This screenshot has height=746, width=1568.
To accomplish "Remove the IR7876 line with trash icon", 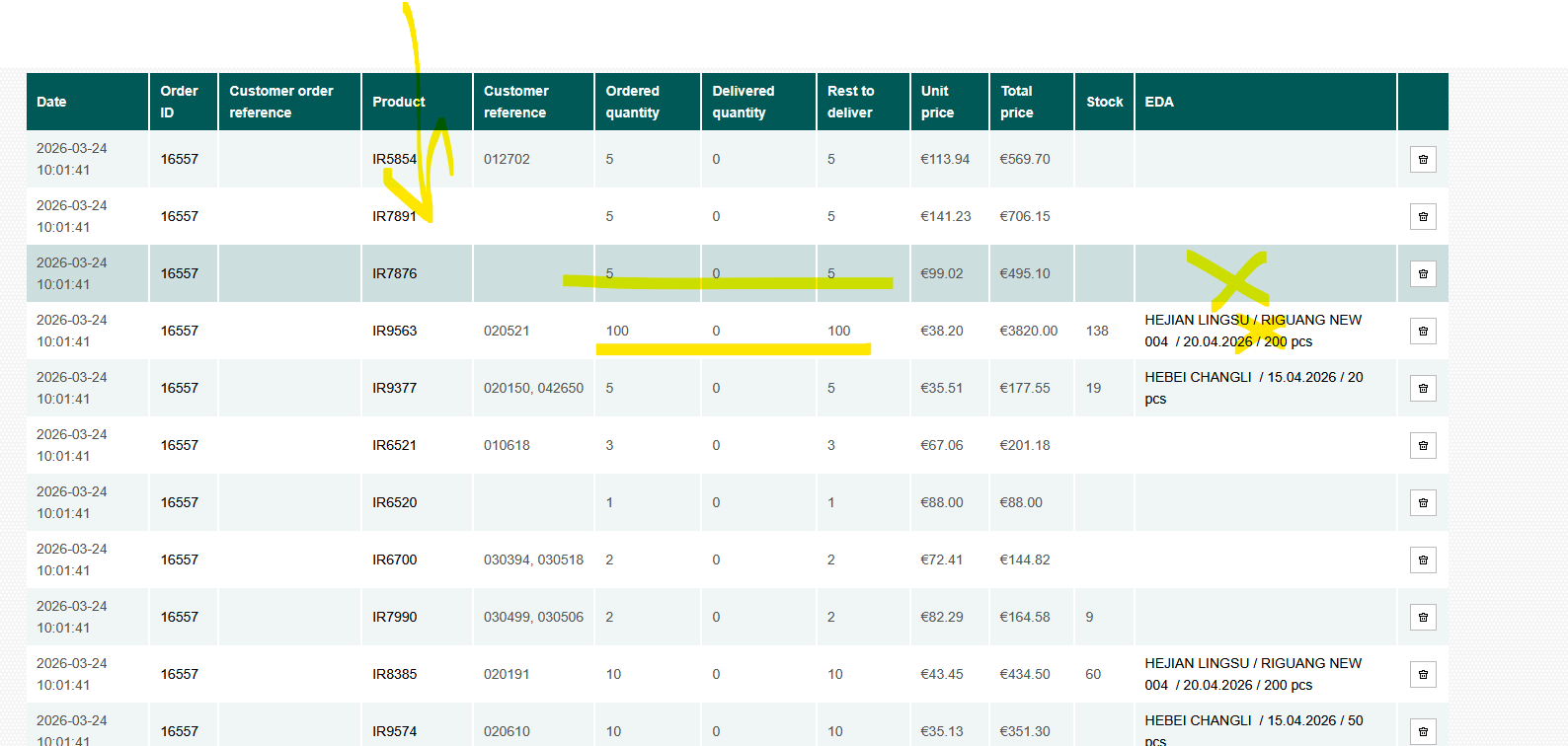I will [1423, 273].
